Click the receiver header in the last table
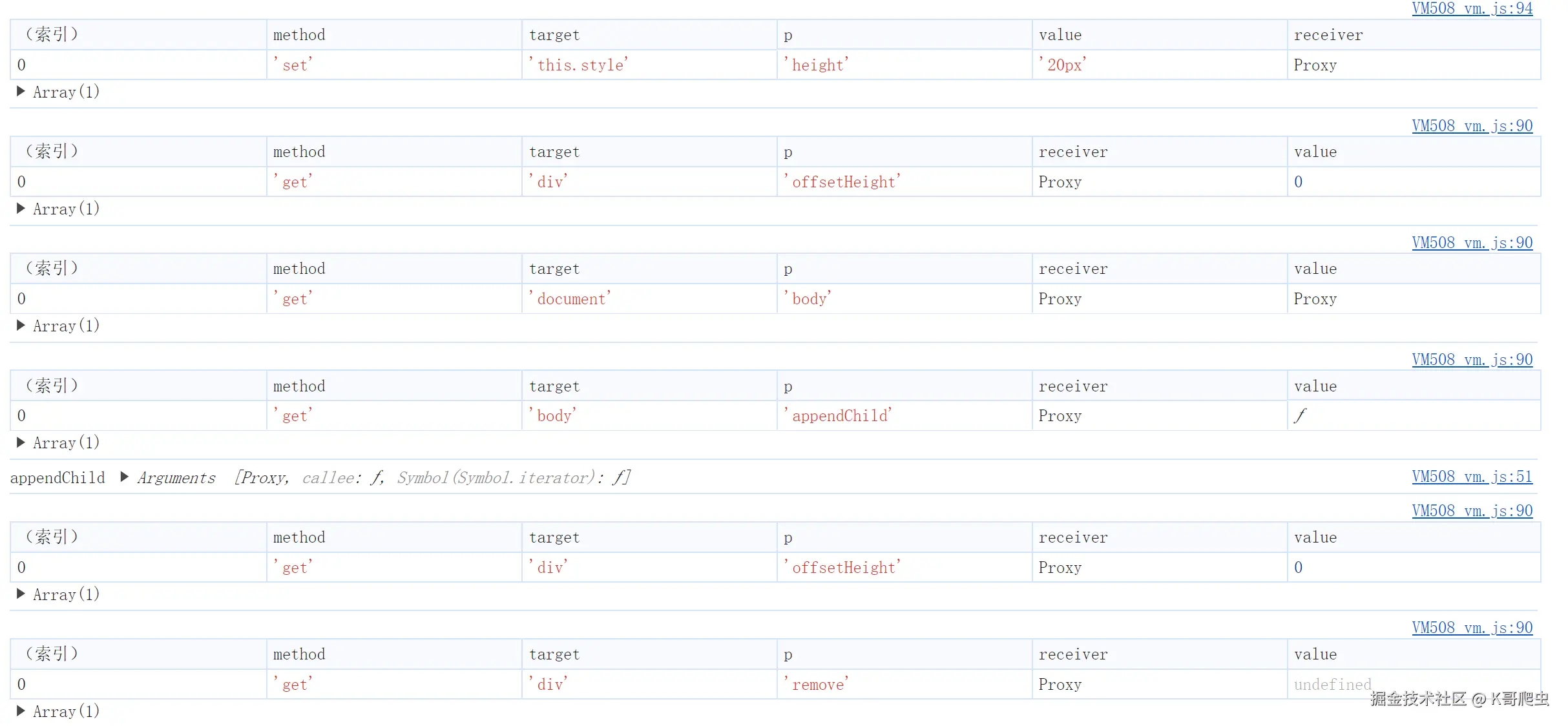The height and width of the screenshot is (726, 1568). [1073, 654]
